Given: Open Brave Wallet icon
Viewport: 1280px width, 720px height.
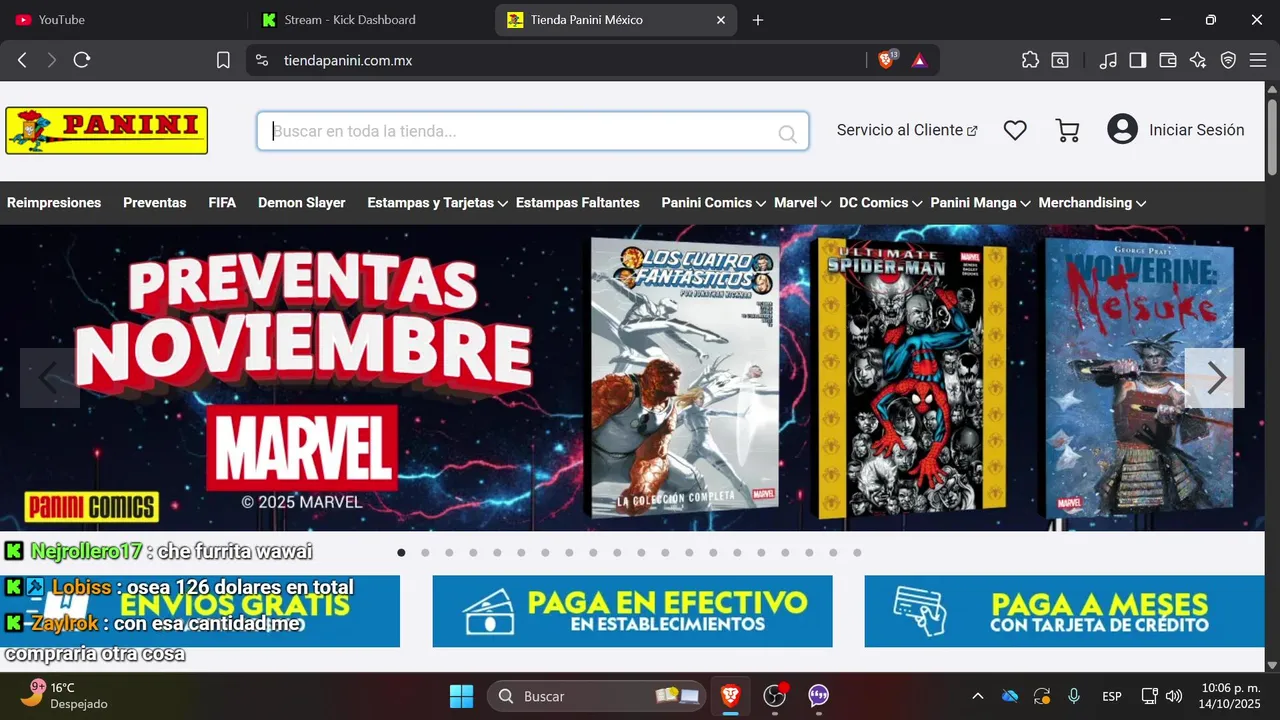Looking at the screenshot, I should 1167,60.
